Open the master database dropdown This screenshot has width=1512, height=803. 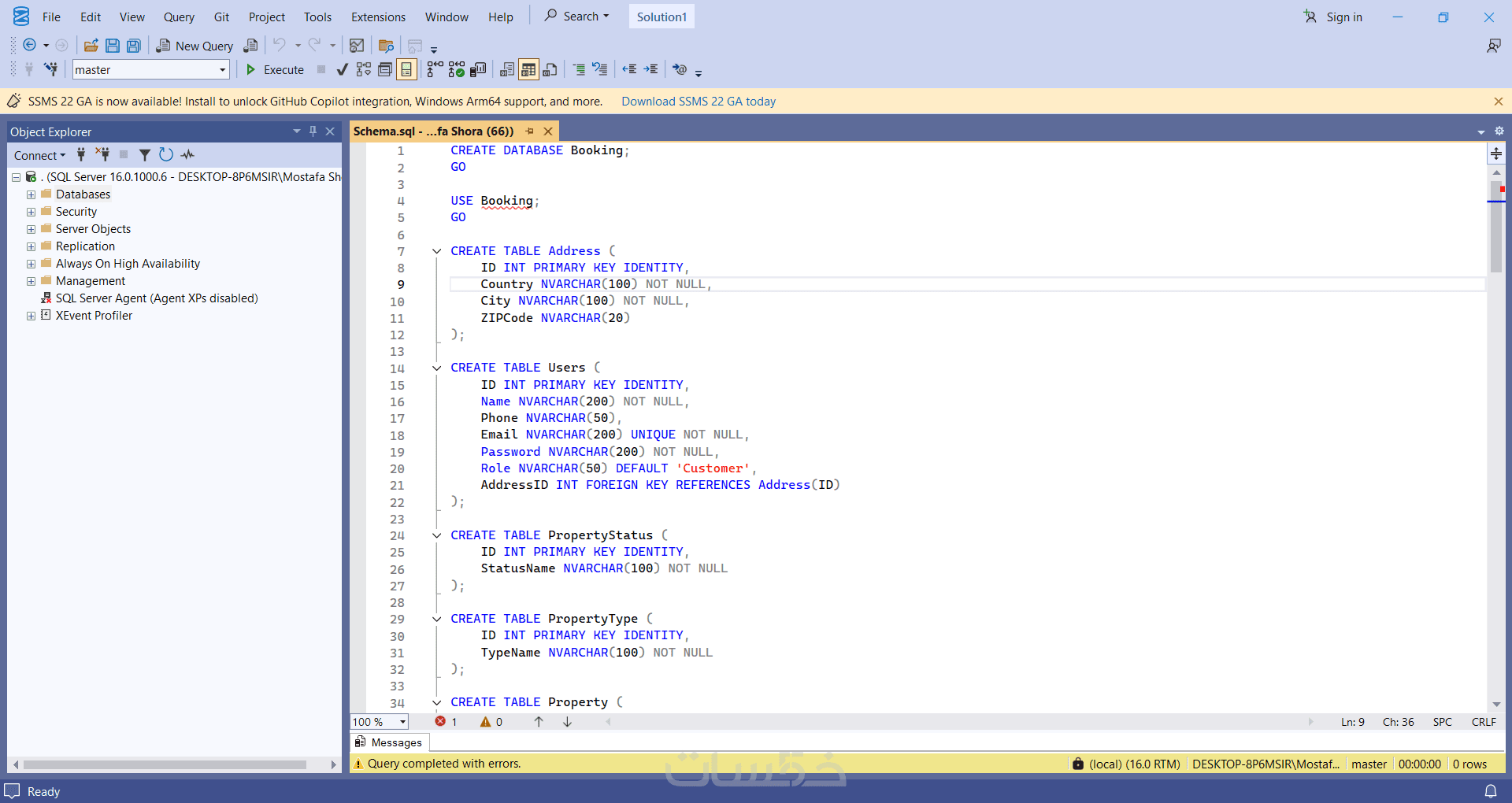click(222, 70)
